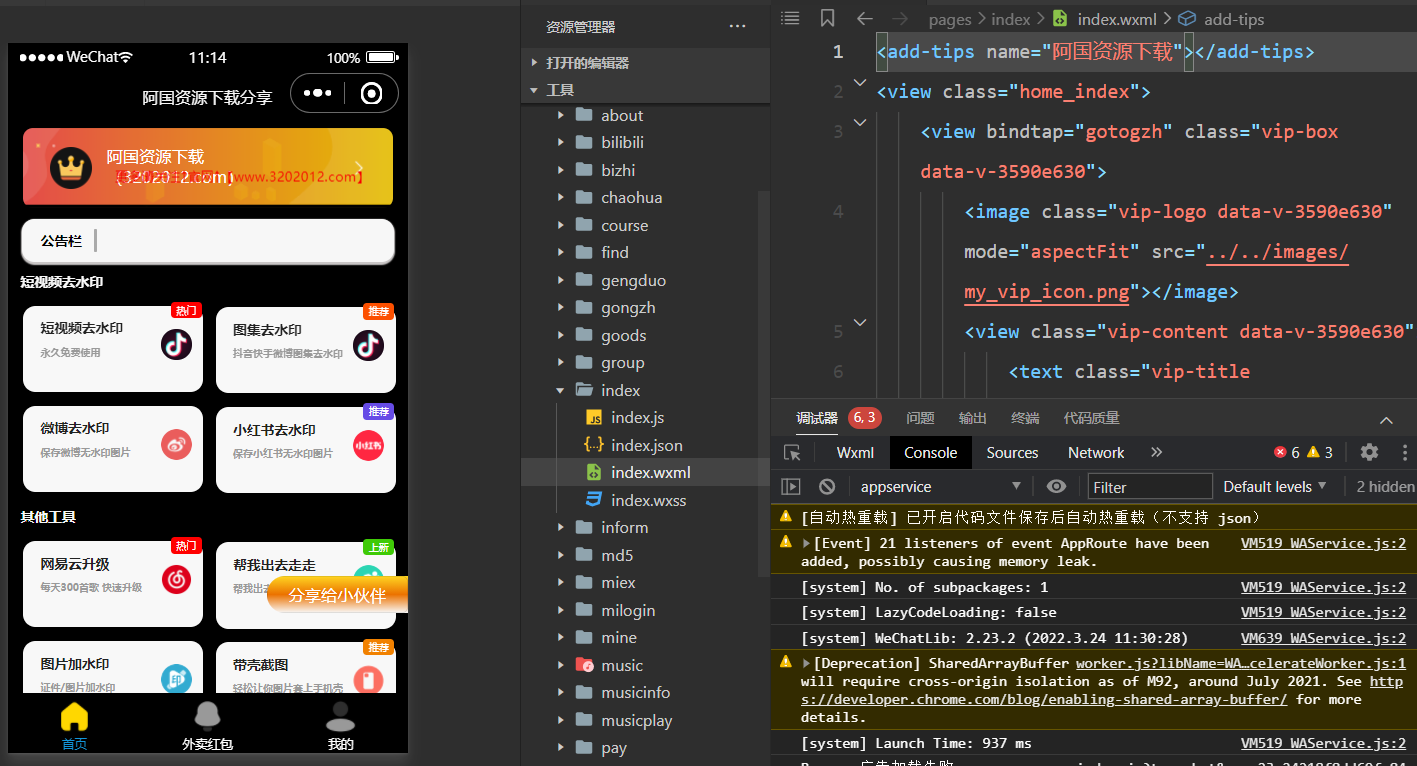
Task: Click the editor outline list icon
Action: (x=790, y=18)
